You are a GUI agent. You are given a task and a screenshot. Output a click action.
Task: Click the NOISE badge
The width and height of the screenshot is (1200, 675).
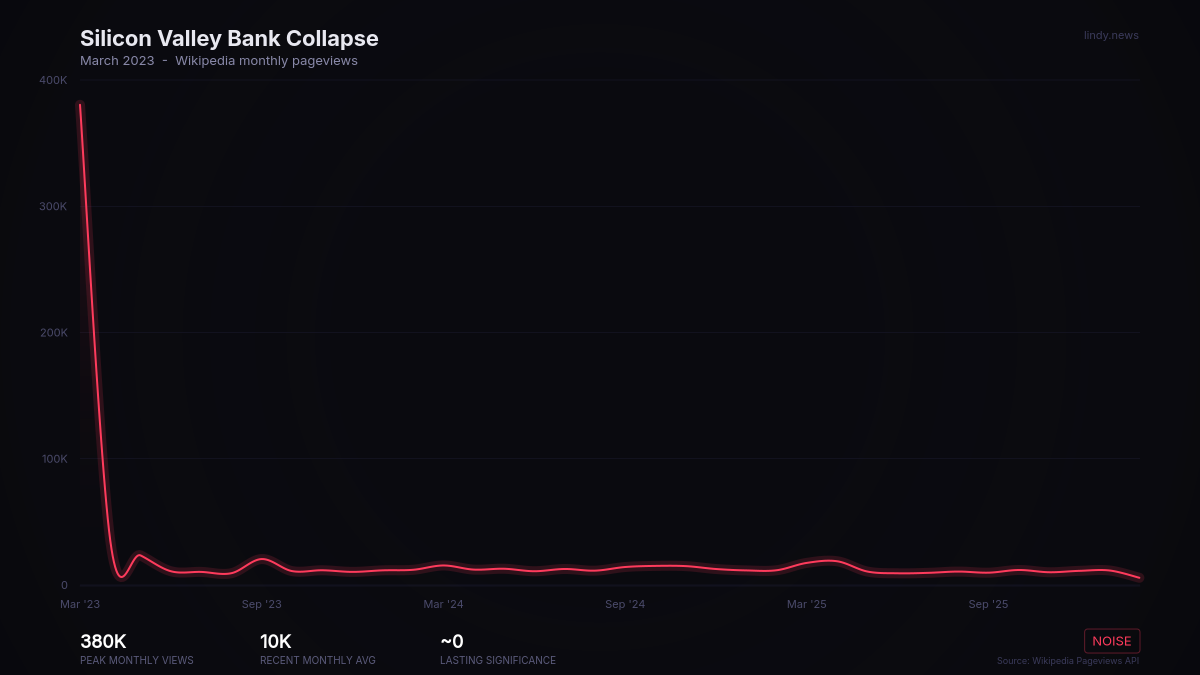tap(1112, 641)
